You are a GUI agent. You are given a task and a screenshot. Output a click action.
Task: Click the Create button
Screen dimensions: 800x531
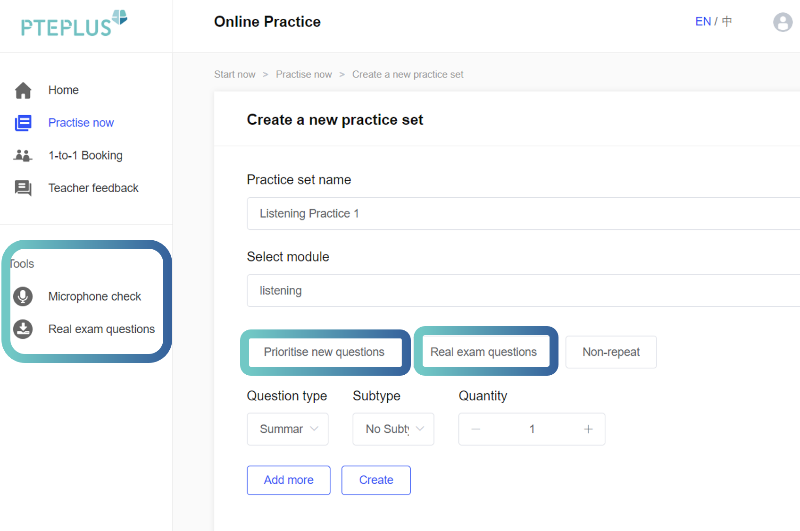[376, 480]
